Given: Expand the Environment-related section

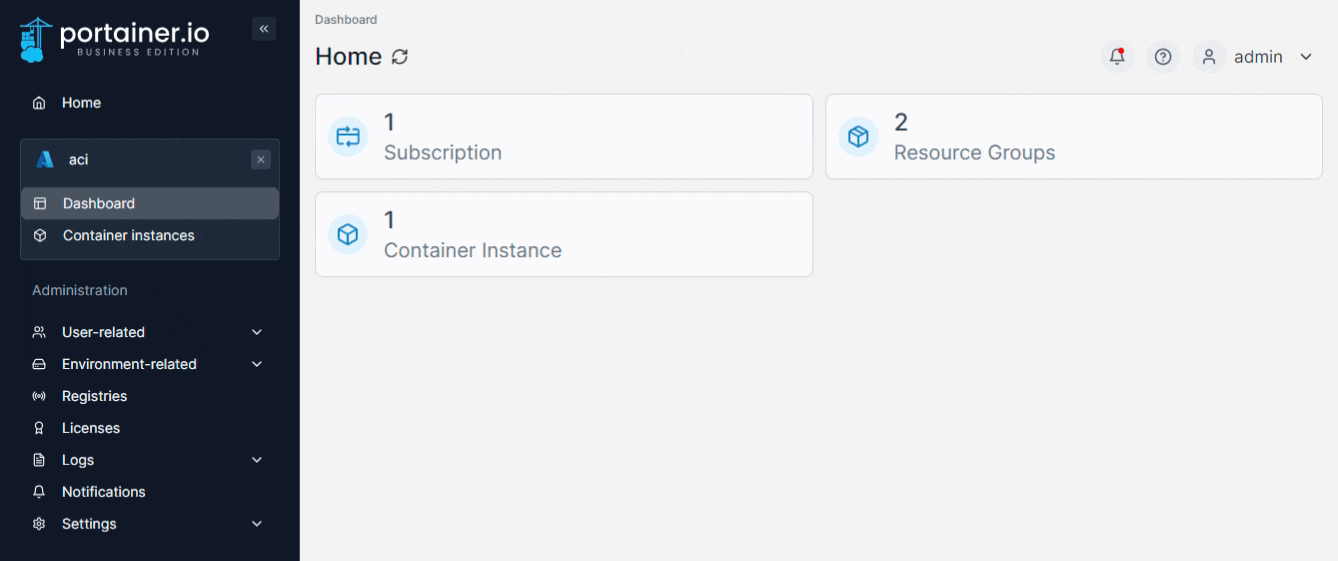Looking at the screenshot, I should 256,364.
